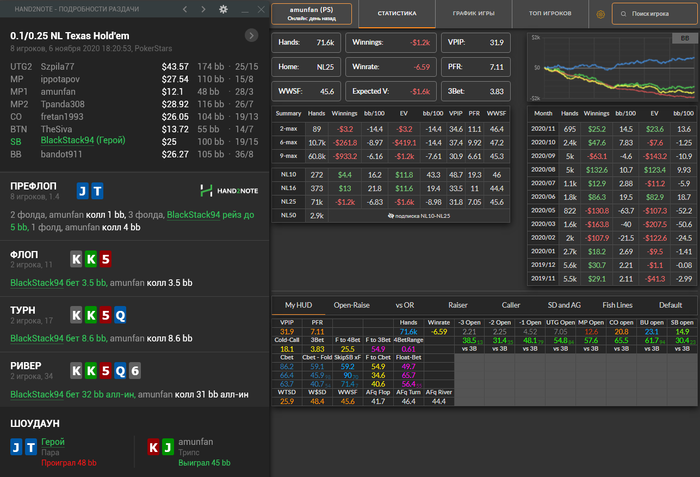Click the round arrow button beside game title
This screenshot has height=477, width=700.
coord(251,35)
